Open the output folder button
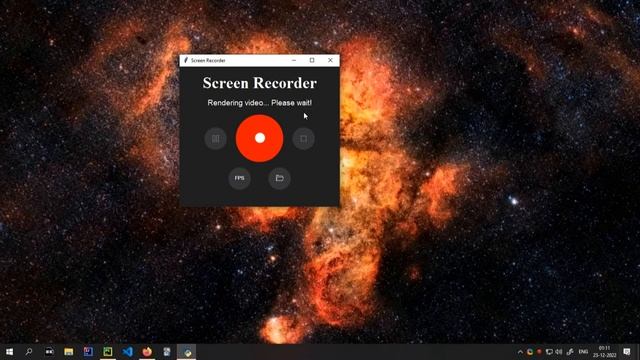Image resolution: width=640 pixels, height=360 pixels. (x=280, y=178)
